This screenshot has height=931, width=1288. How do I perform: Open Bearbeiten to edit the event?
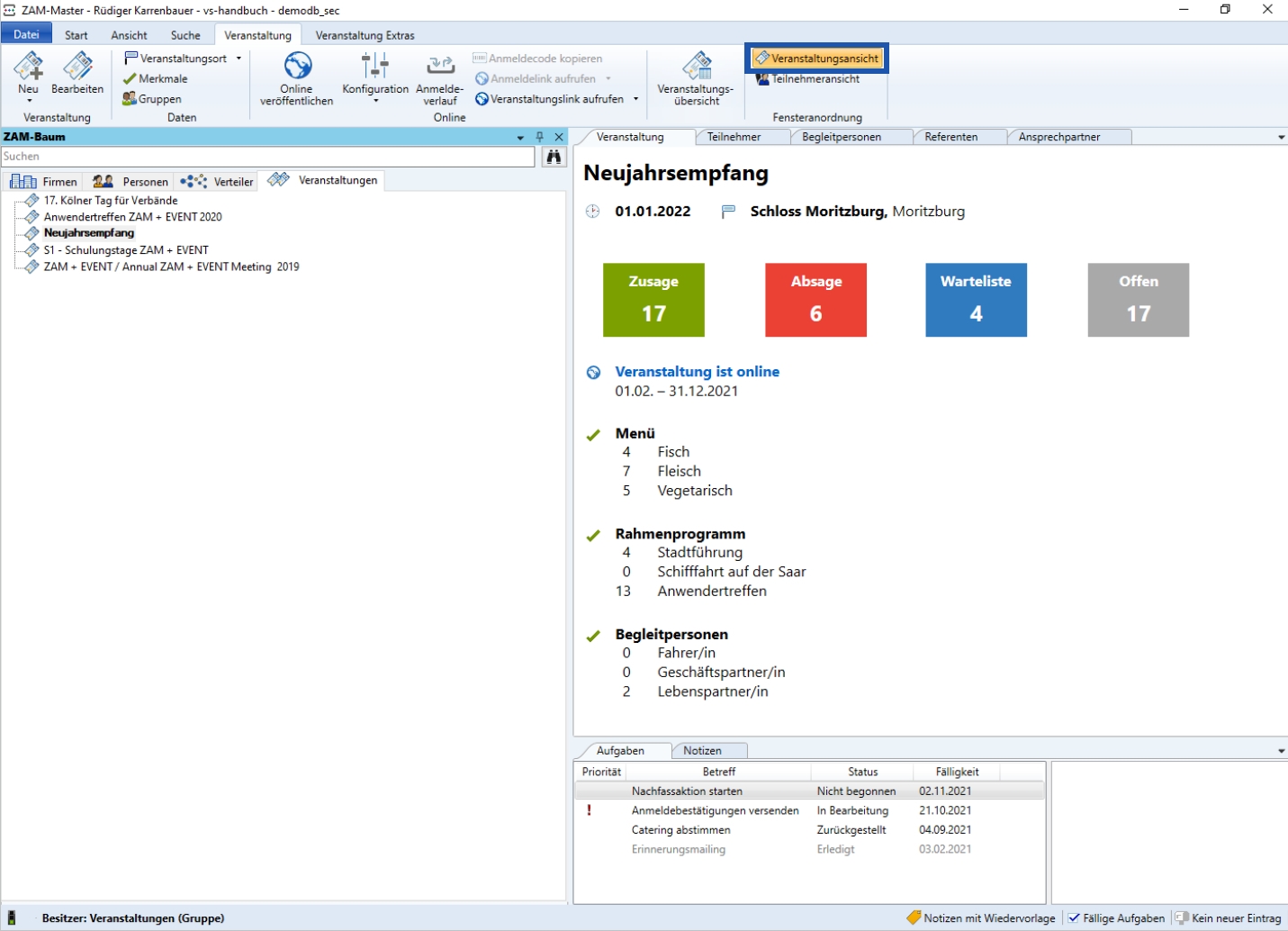[x=77, y=74]
